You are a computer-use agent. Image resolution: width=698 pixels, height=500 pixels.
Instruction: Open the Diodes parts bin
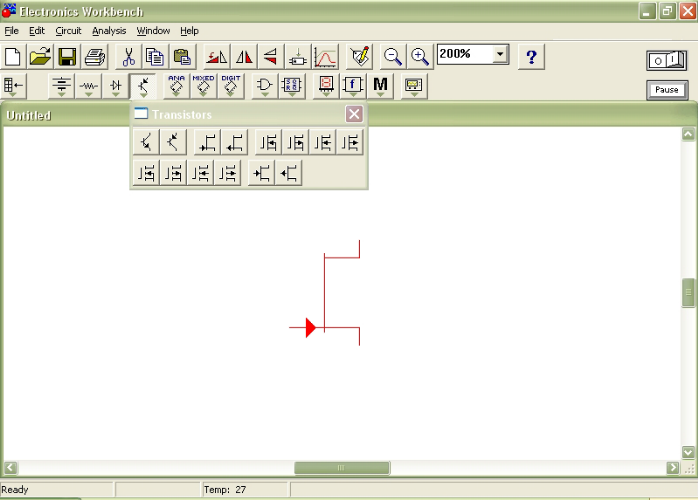tap(115, 85)
